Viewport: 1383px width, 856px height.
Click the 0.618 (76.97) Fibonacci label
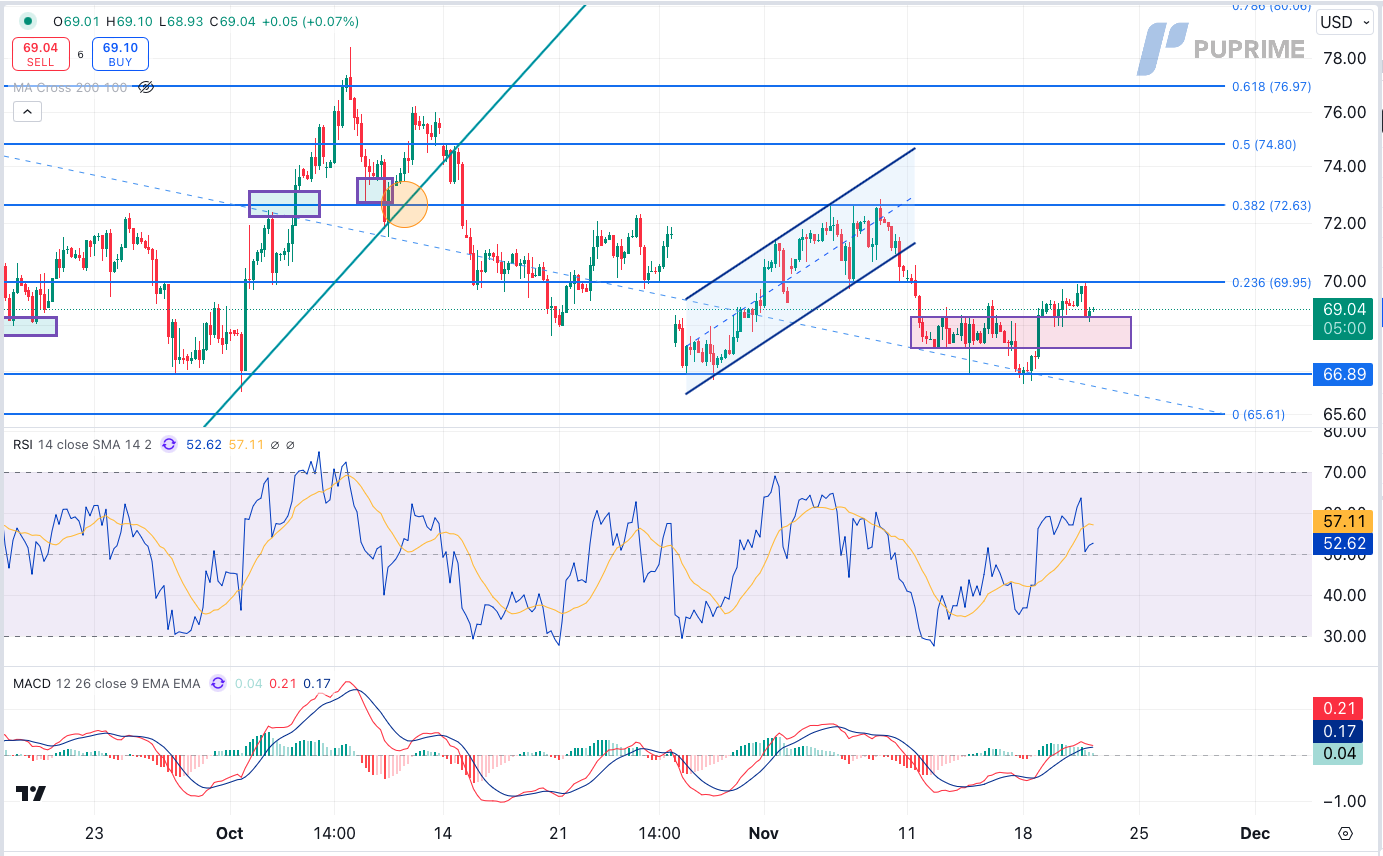[x=1270, y=87]
